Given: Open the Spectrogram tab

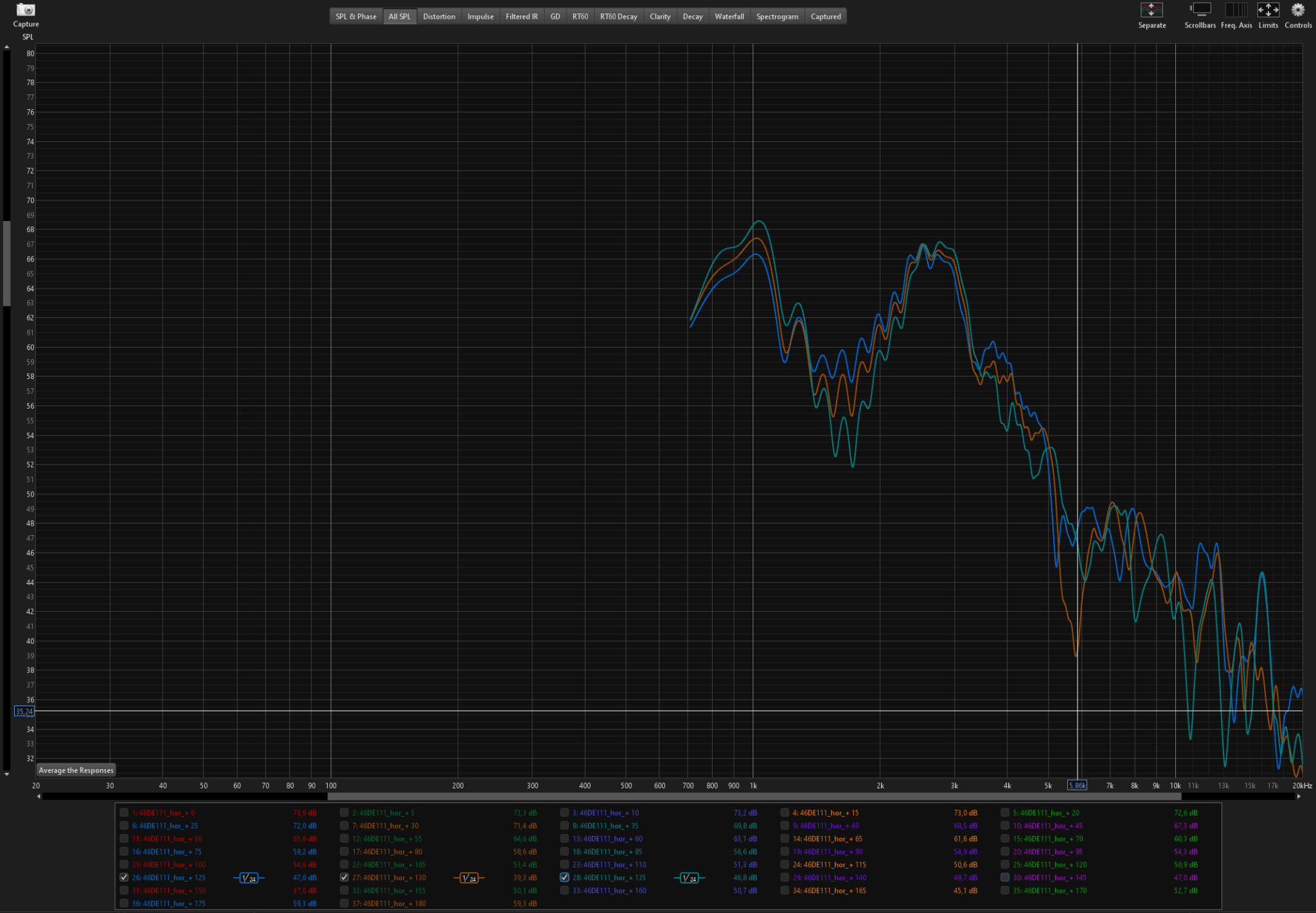Looking at the screenshot, I should click(x=777, y=17).
